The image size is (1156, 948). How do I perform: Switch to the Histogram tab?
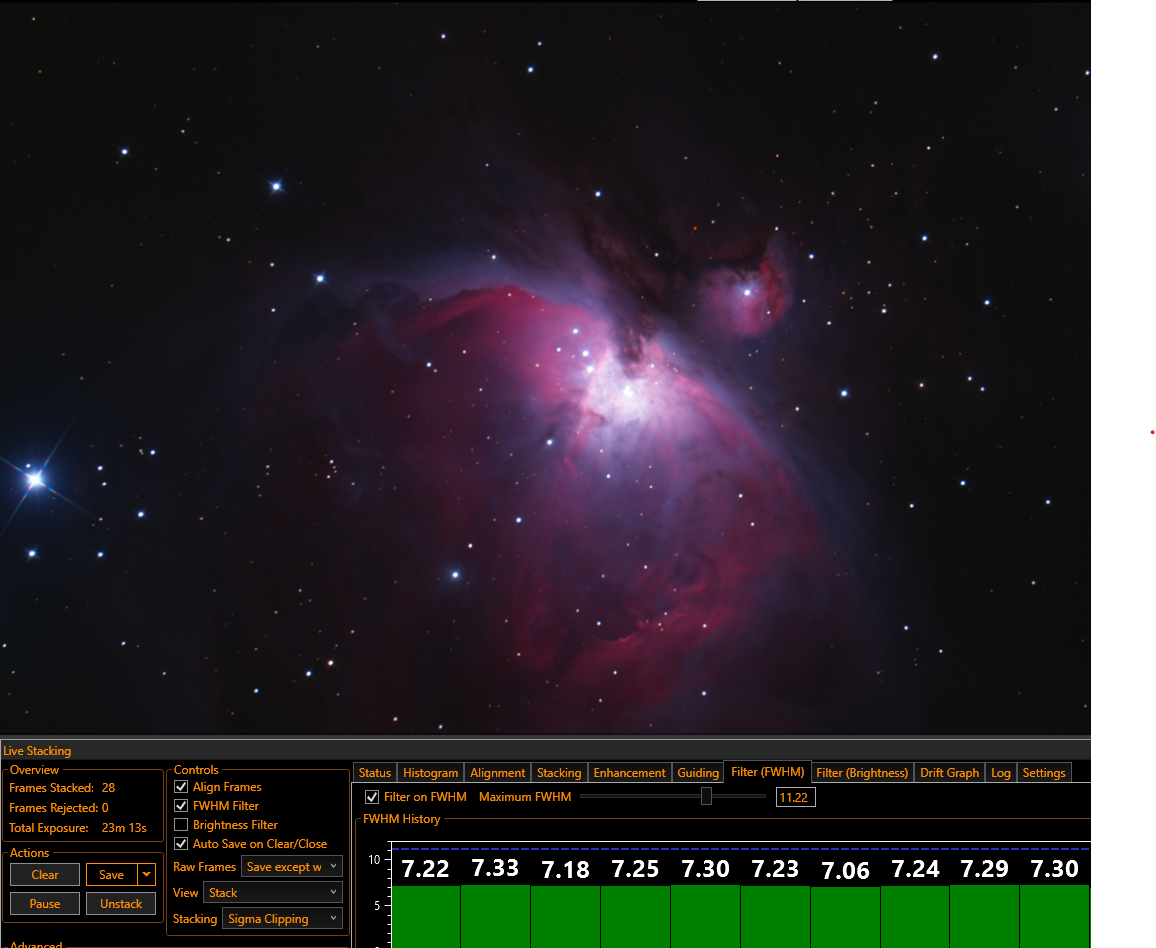pos(431,773)
